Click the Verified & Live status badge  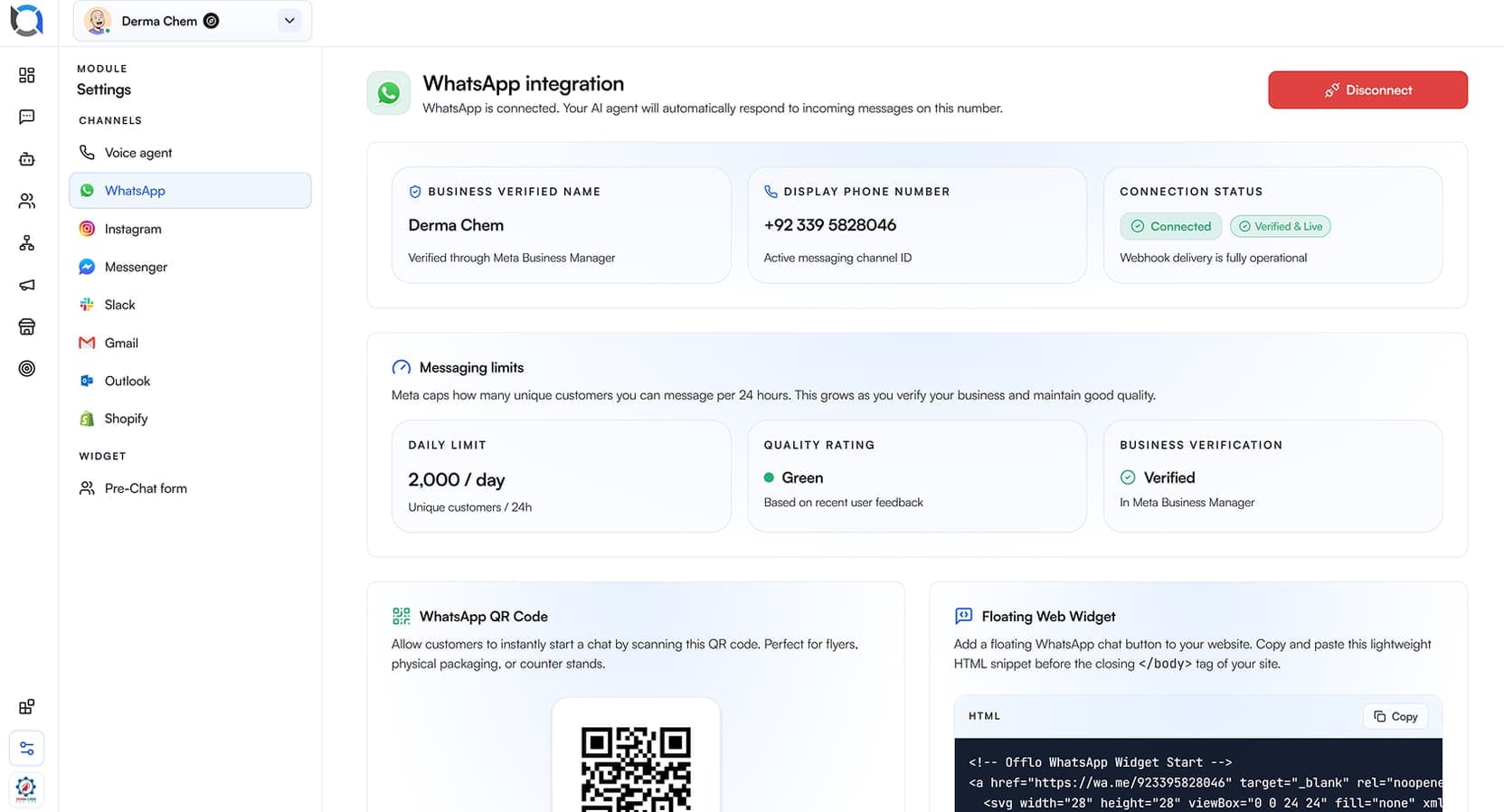[1280, 226]
